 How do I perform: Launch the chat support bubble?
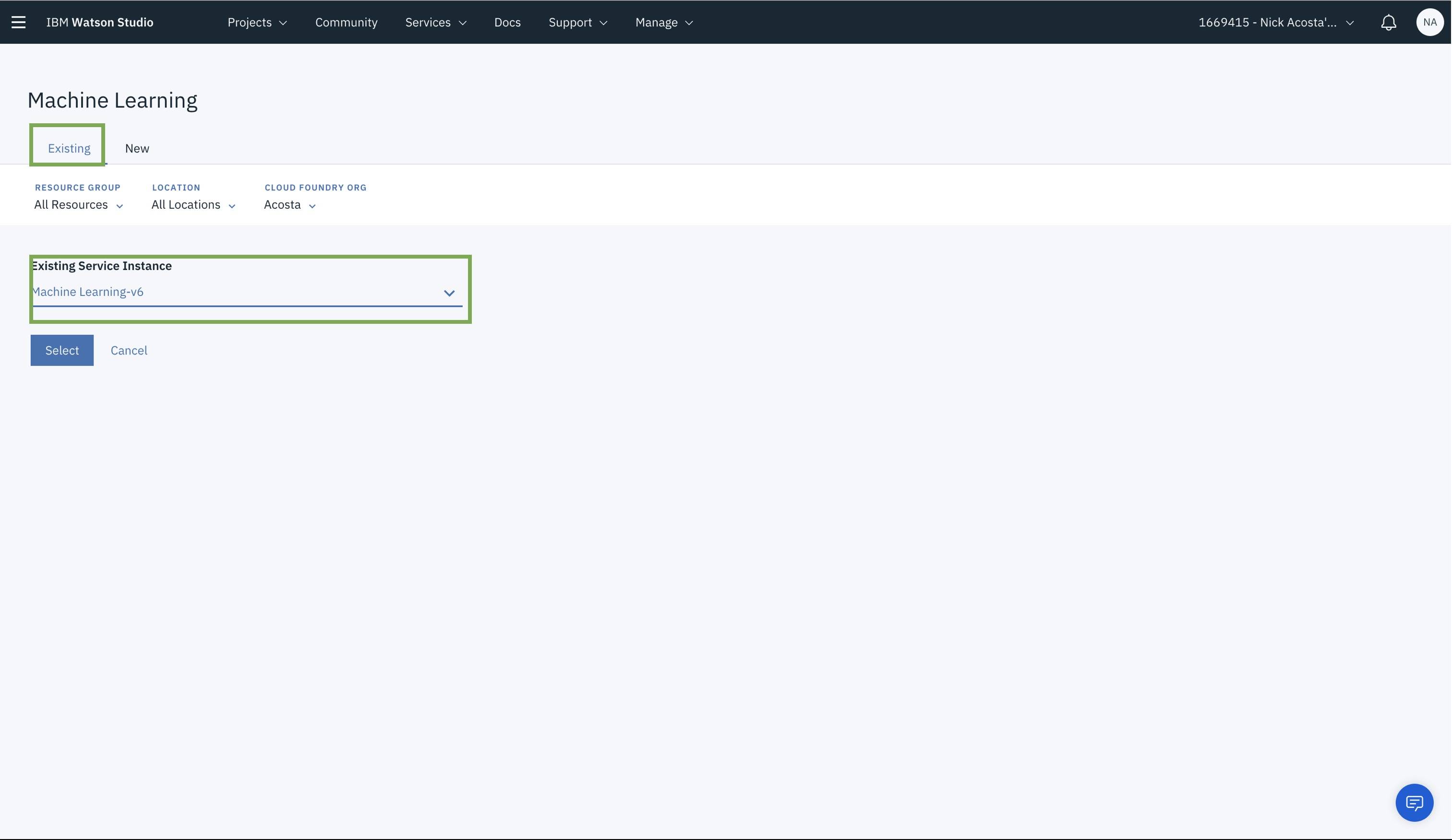(1414, 802)
